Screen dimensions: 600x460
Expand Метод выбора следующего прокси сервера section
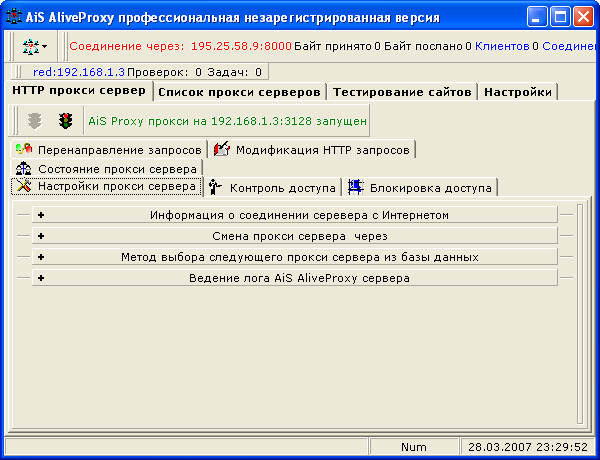tap(295, 257)
